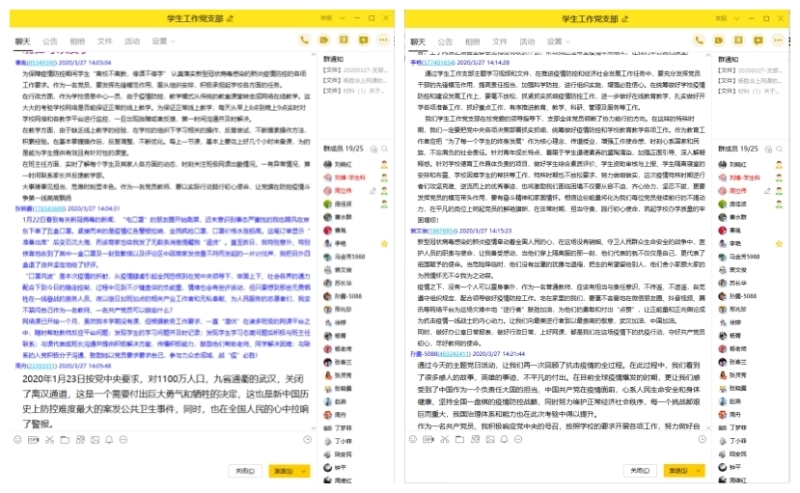This screenshot has width=800, height=493.
Task: Switch to 公告 tab in right window
Action: pyautogui.click(x=445, y=41)
